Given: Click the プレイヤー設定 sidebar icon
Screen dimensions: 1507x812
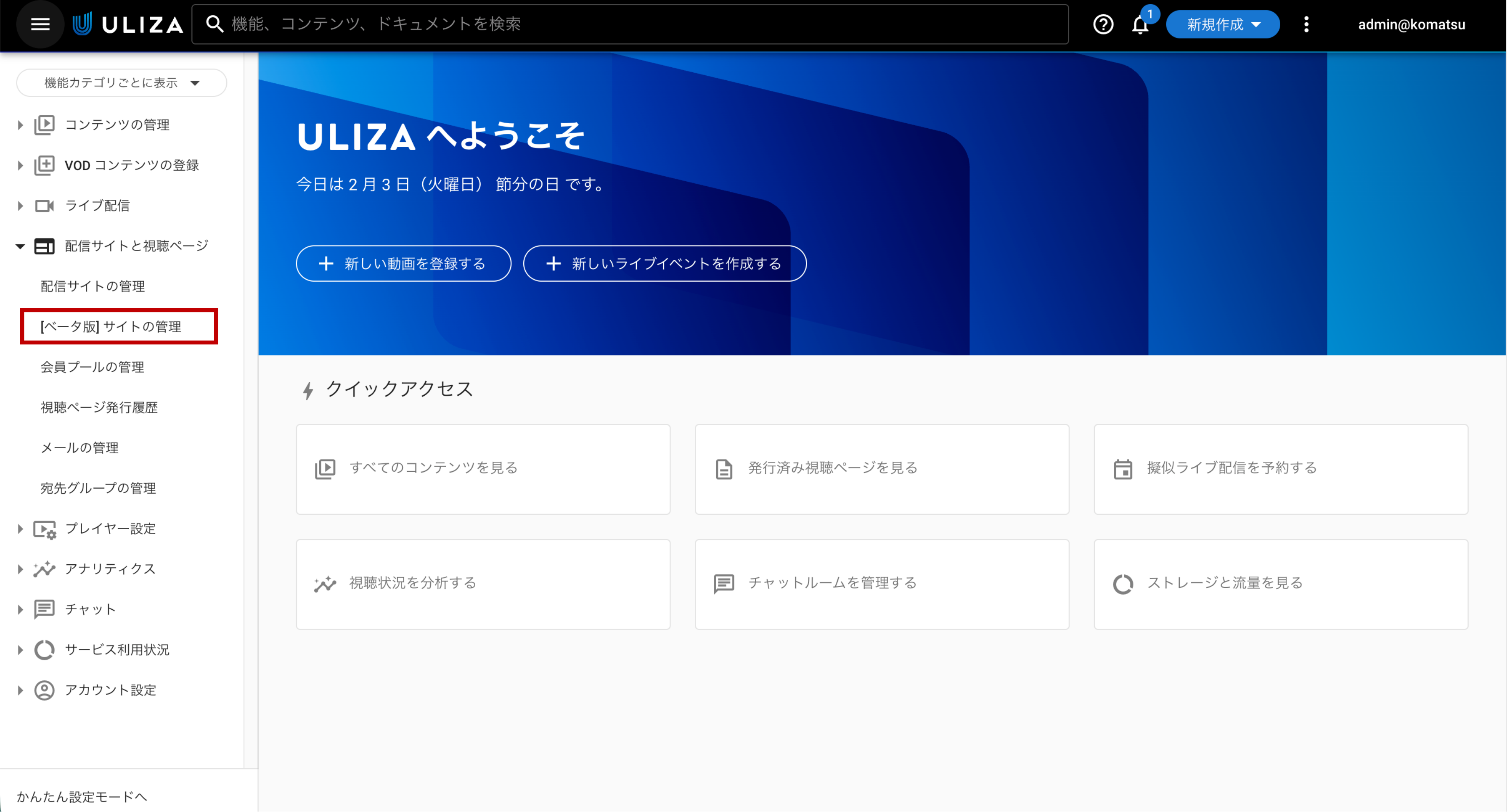Looking at the screenshot, I should 45,529.
